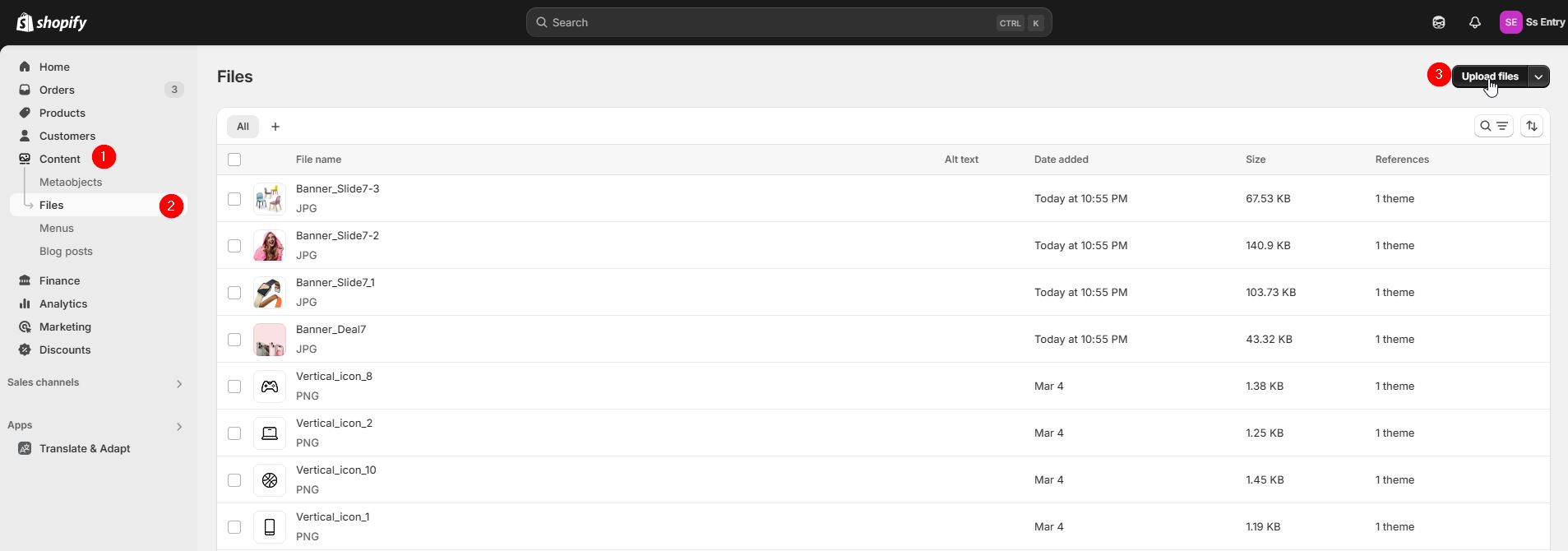The image size is (1568, 551).
Task: Open Shopify notifications bell
Action: tap(1474, 22)
